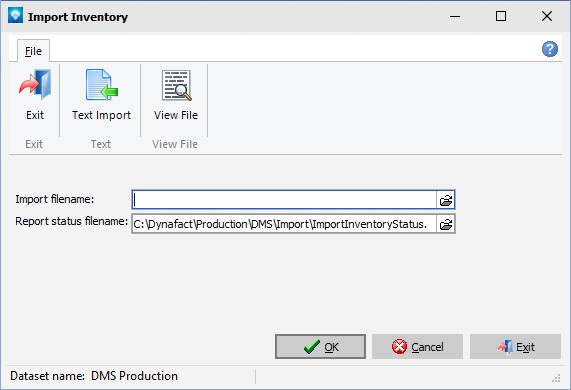
Task: Click the DMS Production dataset name text
Action: click(x=134, y=376)
